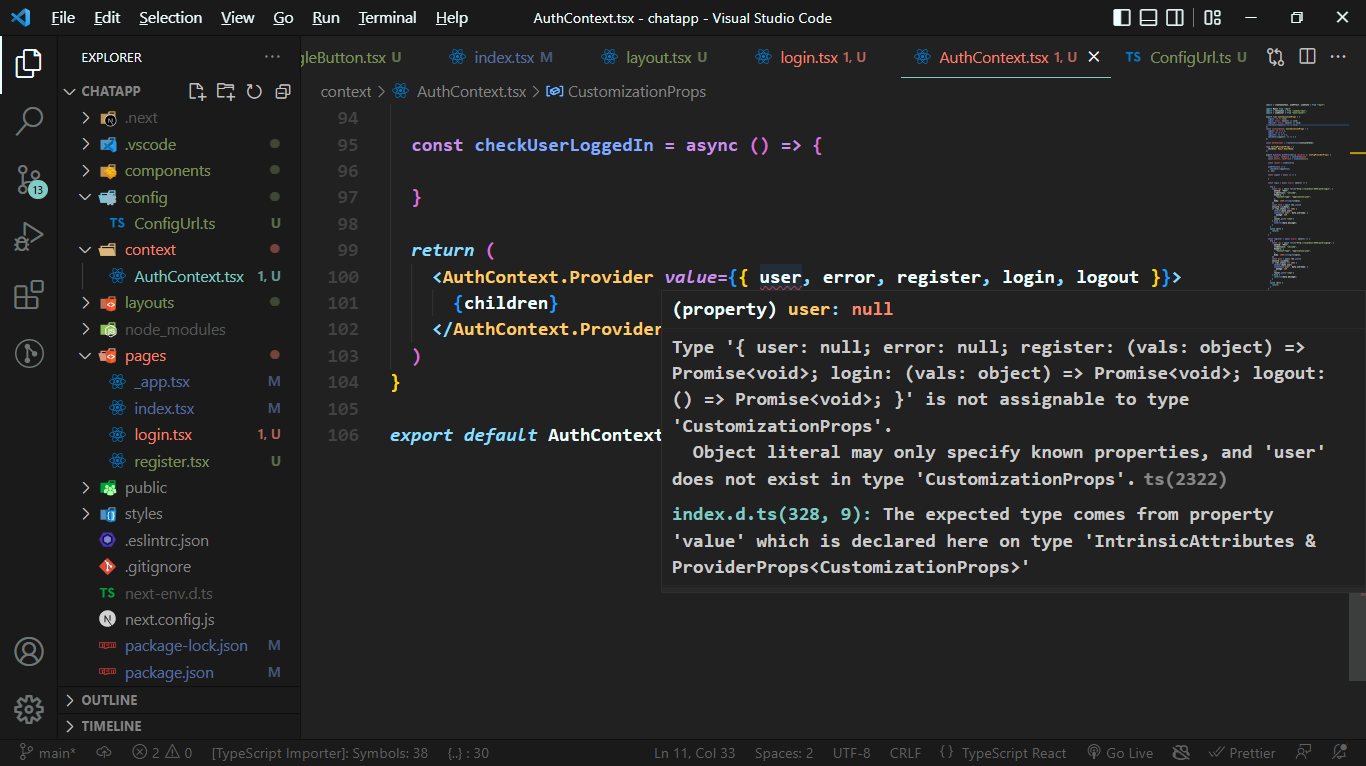Toggle primary side bar visibility
The width and height of the screenshot is (1366, 766).
(1123, 18)
